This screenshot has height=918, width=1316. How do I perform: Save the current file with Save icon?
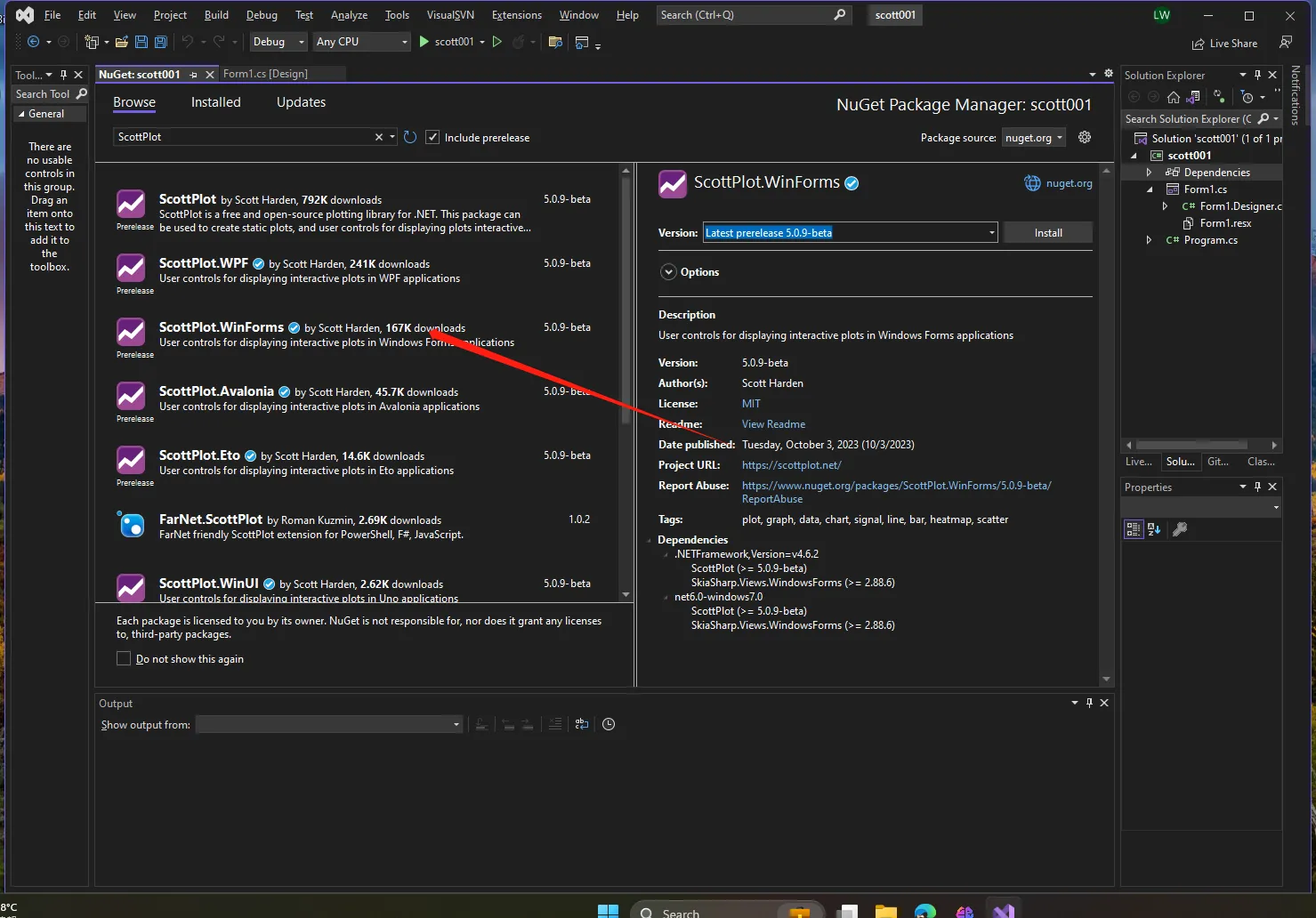click(141, 42)
